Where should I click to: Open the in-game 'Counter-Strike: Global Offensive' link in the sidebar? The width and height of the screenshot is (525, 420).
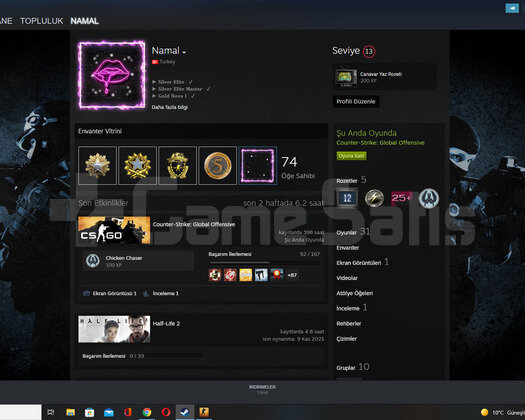(380, 143)
